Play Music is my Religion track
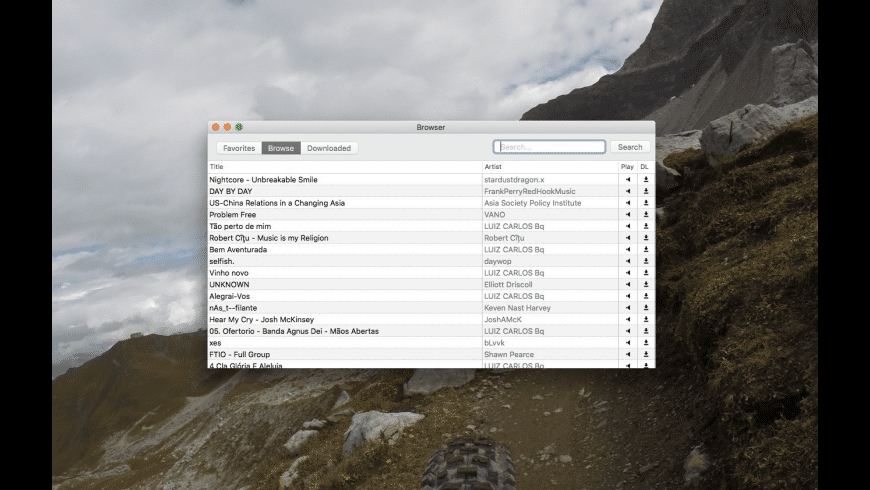870x490 pixels. pos(628,238)
